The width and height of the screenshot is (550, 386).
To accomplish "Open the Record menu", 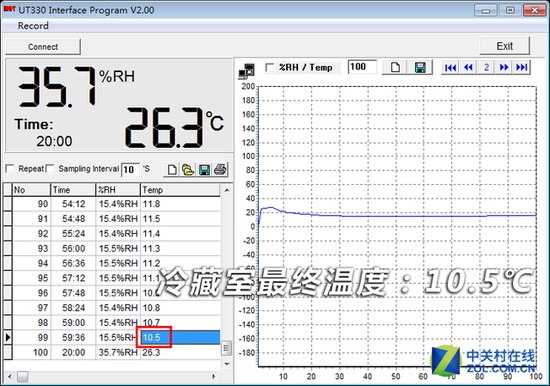I will click(x=33, y=26).
